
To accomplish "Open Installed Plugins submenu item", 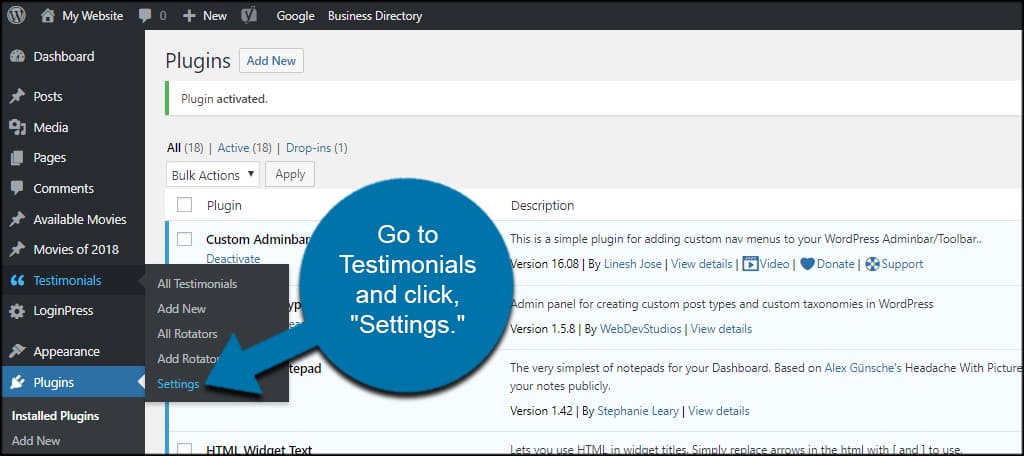I will tap(56, 416).
